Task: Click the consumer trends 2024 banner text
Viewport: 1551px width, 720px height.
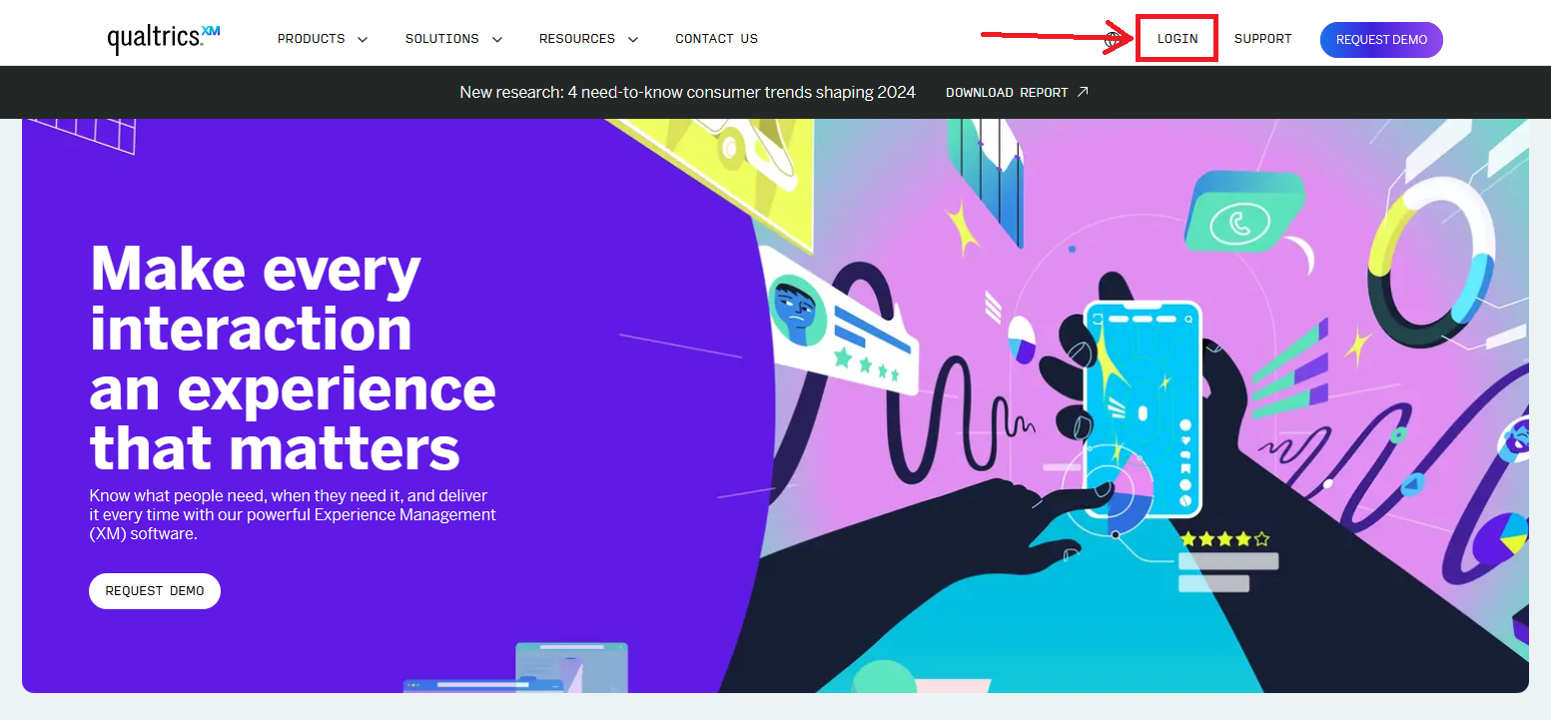Action: 688,92
